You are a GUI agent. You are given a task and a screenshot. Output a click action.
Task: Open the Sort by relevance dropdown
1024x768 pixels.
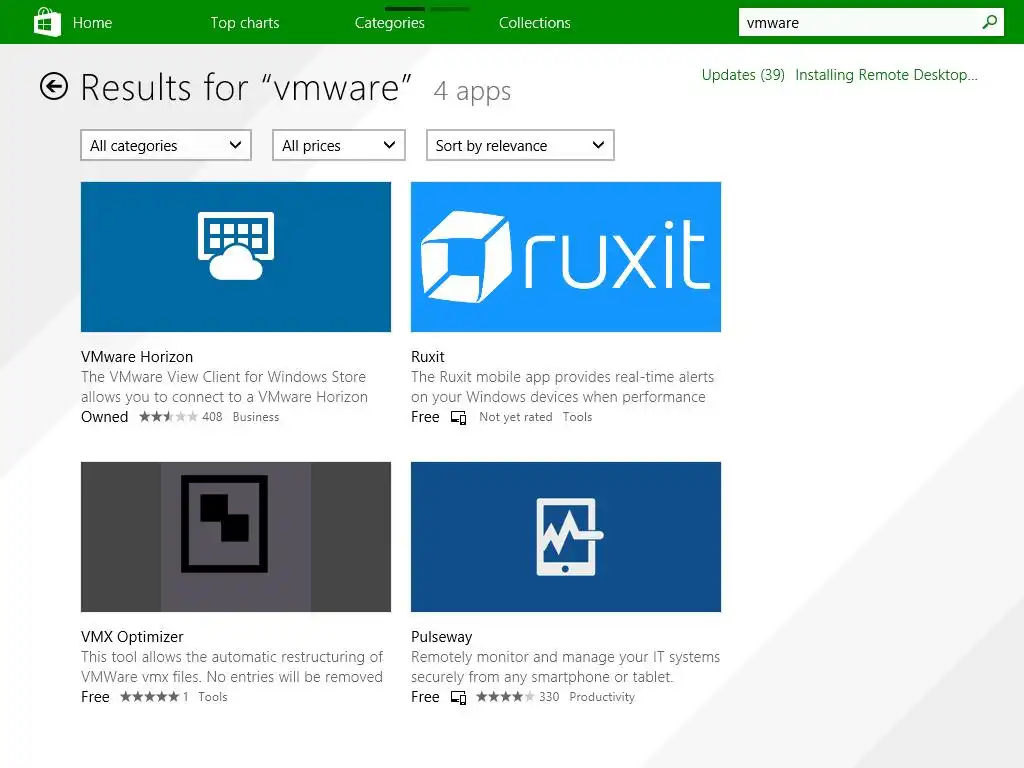pyautogui.click(x=520, y=145)
